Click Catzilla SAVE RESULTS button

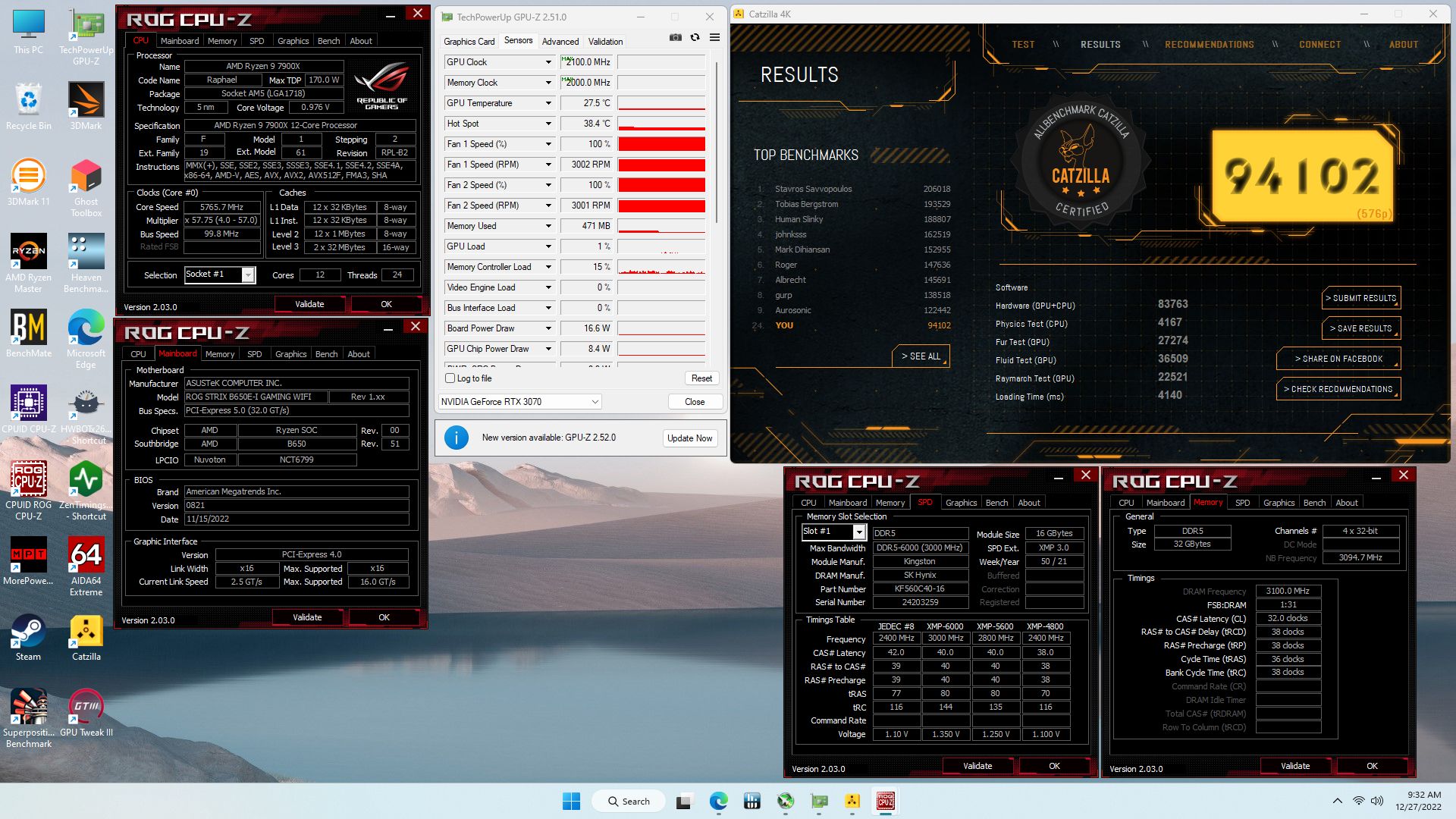tap(1361, 328)
